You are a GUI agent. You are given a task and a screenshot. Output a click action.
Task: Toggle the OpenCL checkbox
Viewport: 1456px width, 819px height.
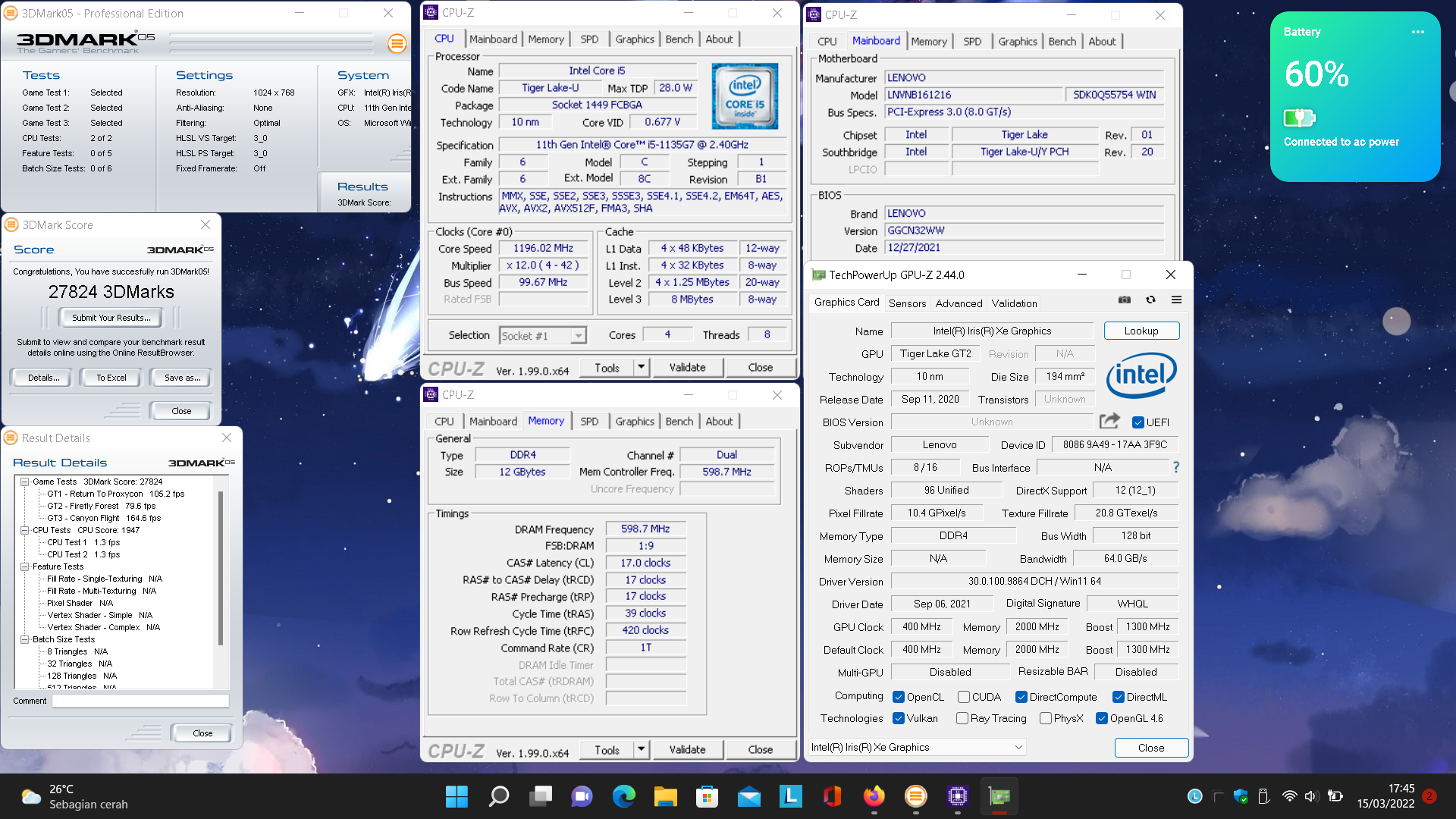899,697
